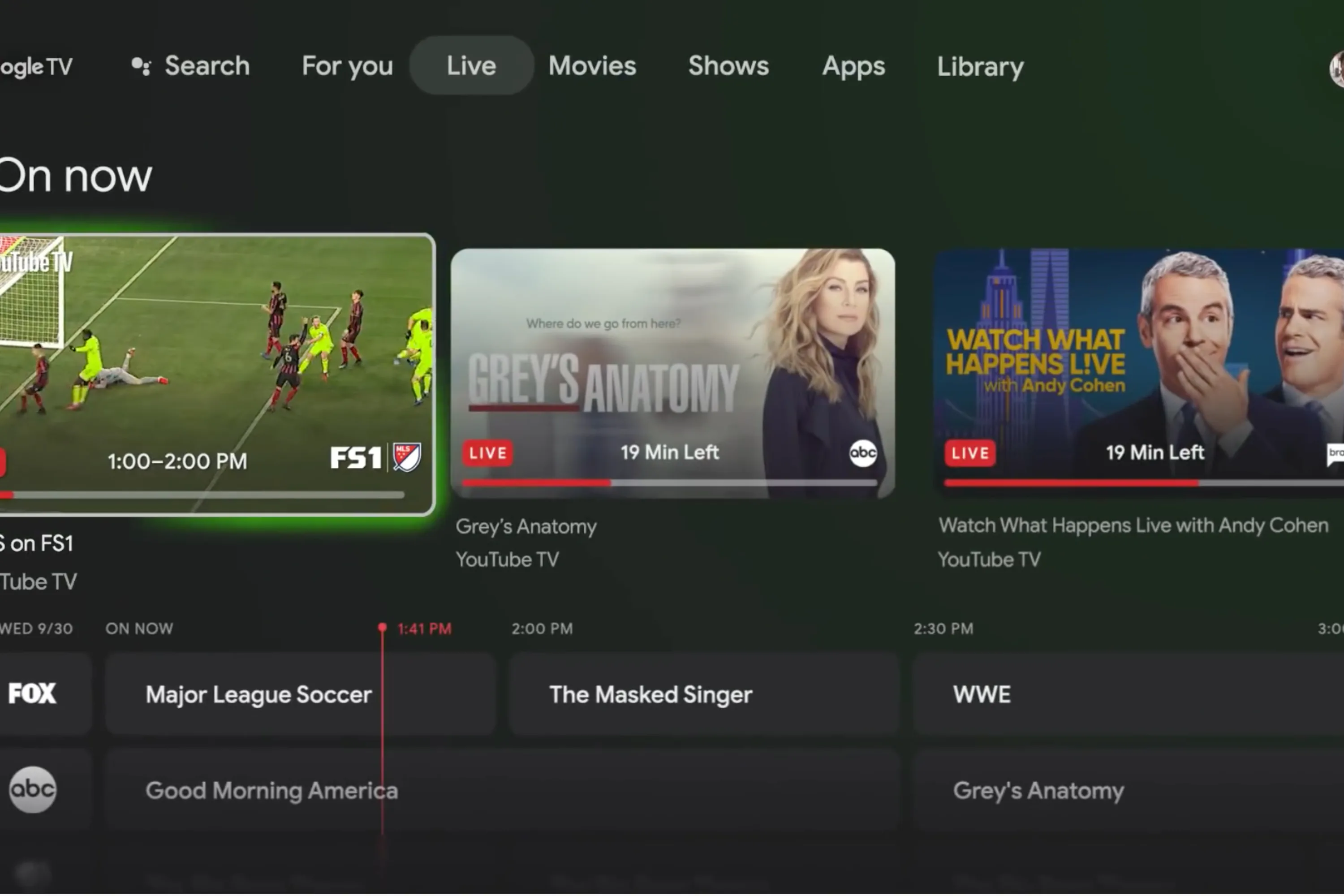The image size is (1344, 896).
Task: Click YouTube TV text under Grey's Anatomy
Action: [507, 560]
